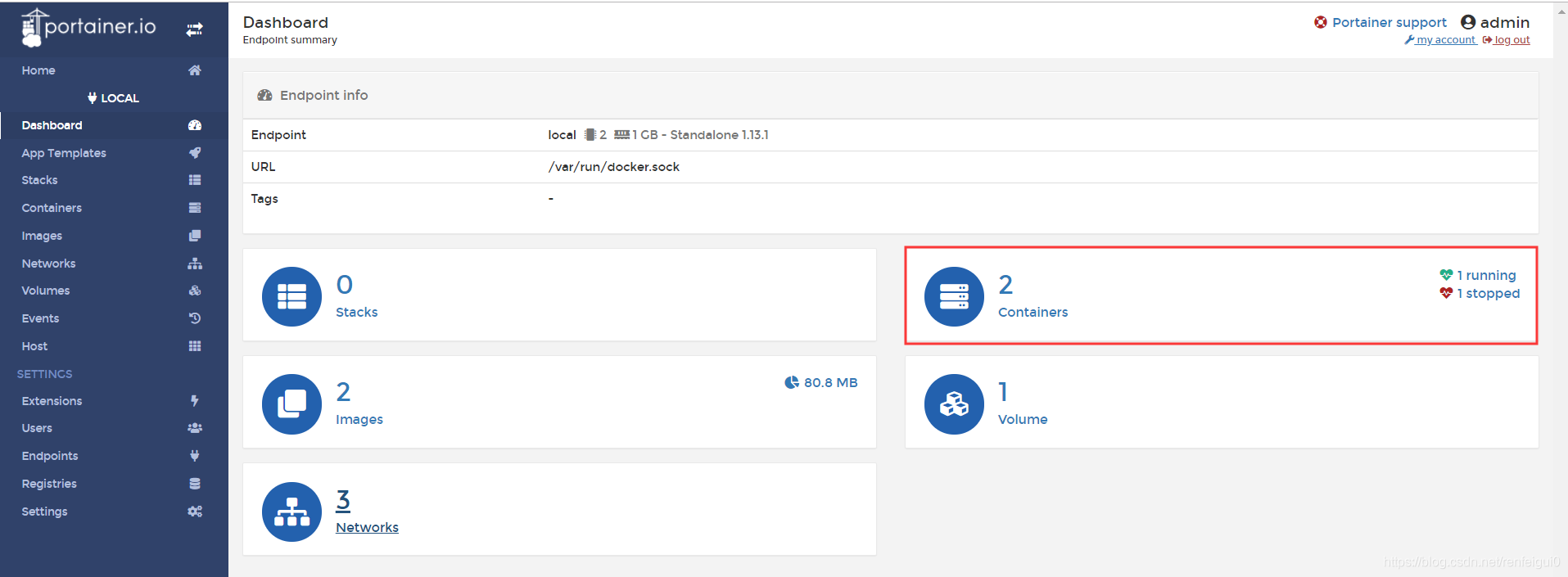
Task: Click the '/var/run/docker.sock' URL value
Action: click(614, 167)
